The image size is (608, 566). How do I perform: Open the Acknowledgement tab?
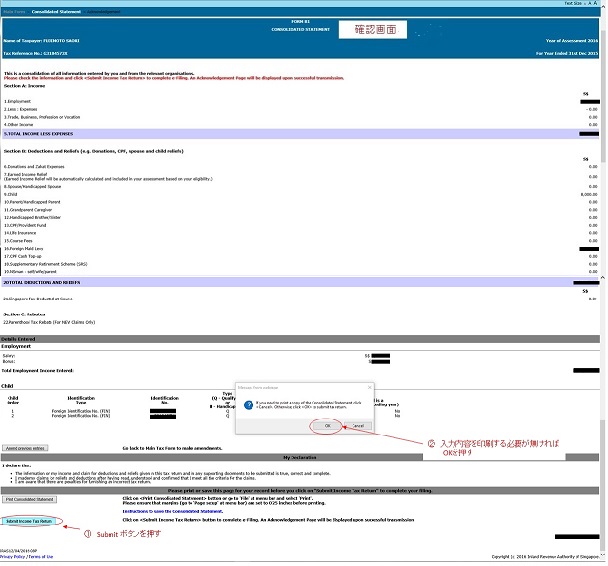tap(103, 12)
